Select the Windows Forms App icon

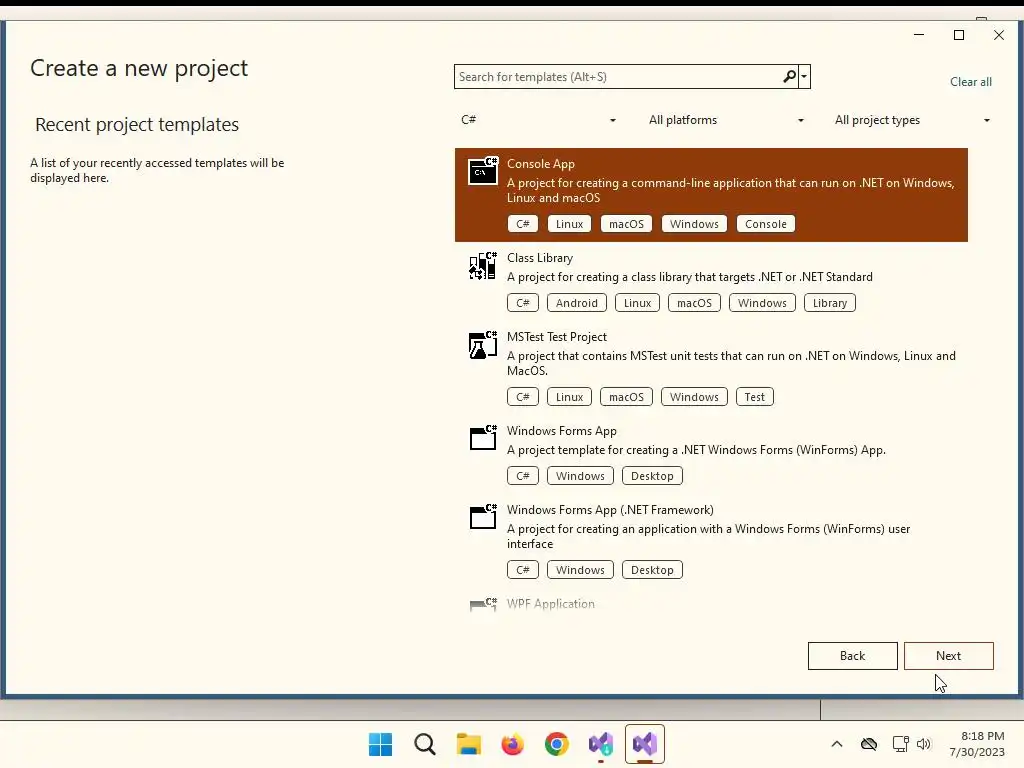[483, 438]
